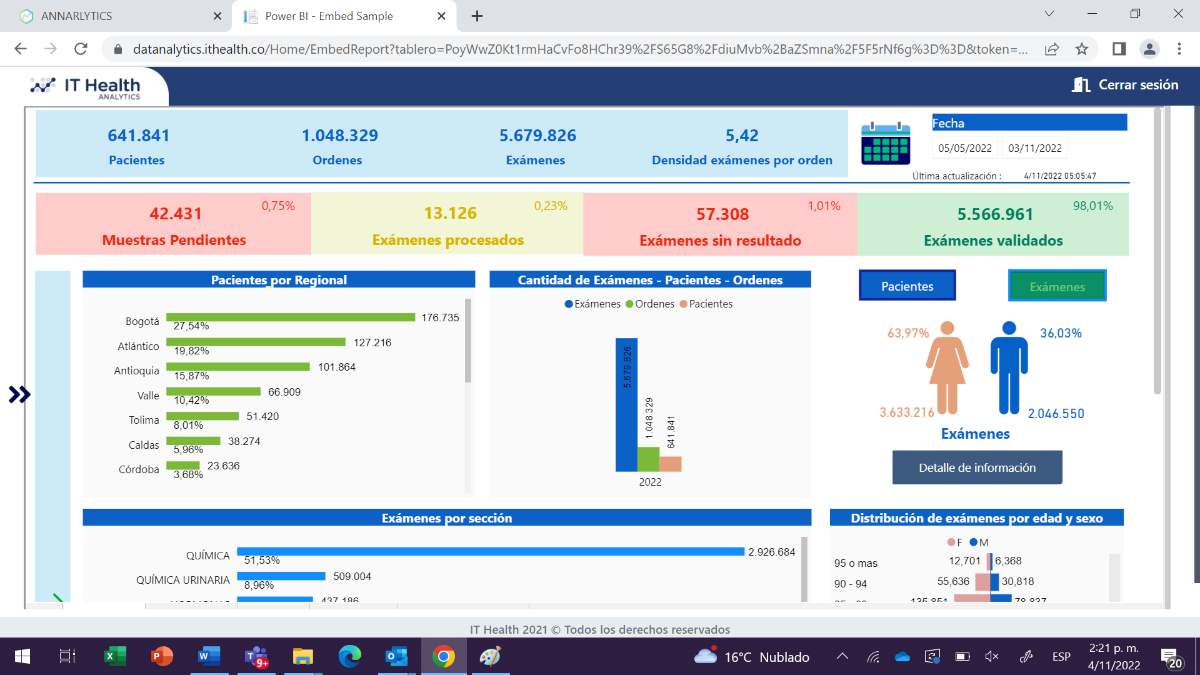This screenshot has height=675, width=1200.
Task: Edit the start date field 05/05/2022
Action: pyautogui.click(x=964, y=148)
